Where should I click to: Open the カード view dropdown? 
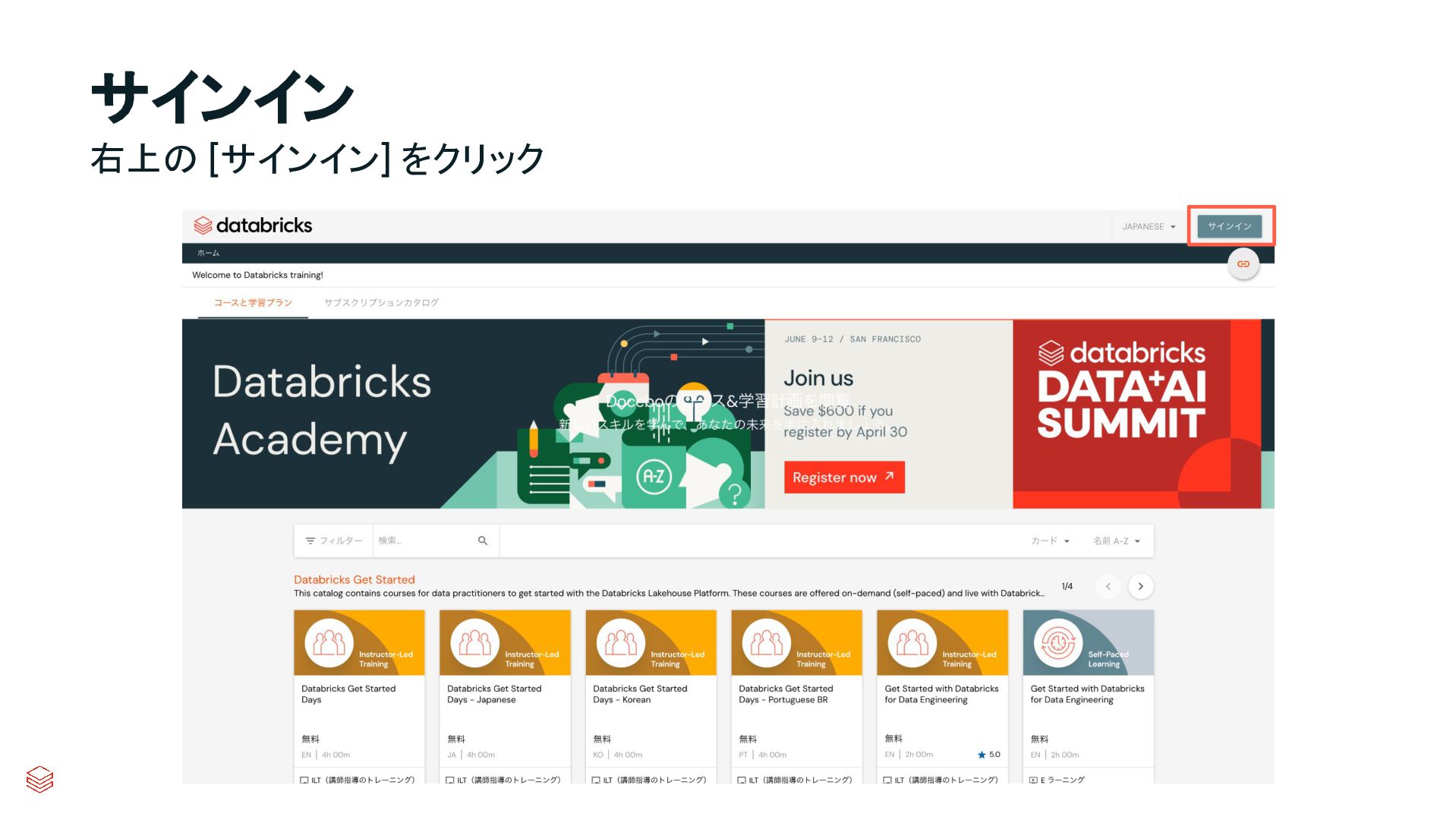tap(1050, 541)
